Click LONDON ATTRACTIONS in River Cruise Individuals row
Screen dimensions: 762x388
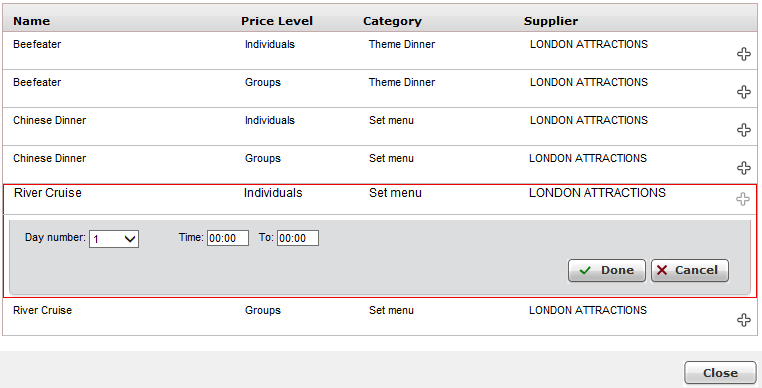pyautogui.click(x=597, y=193)
